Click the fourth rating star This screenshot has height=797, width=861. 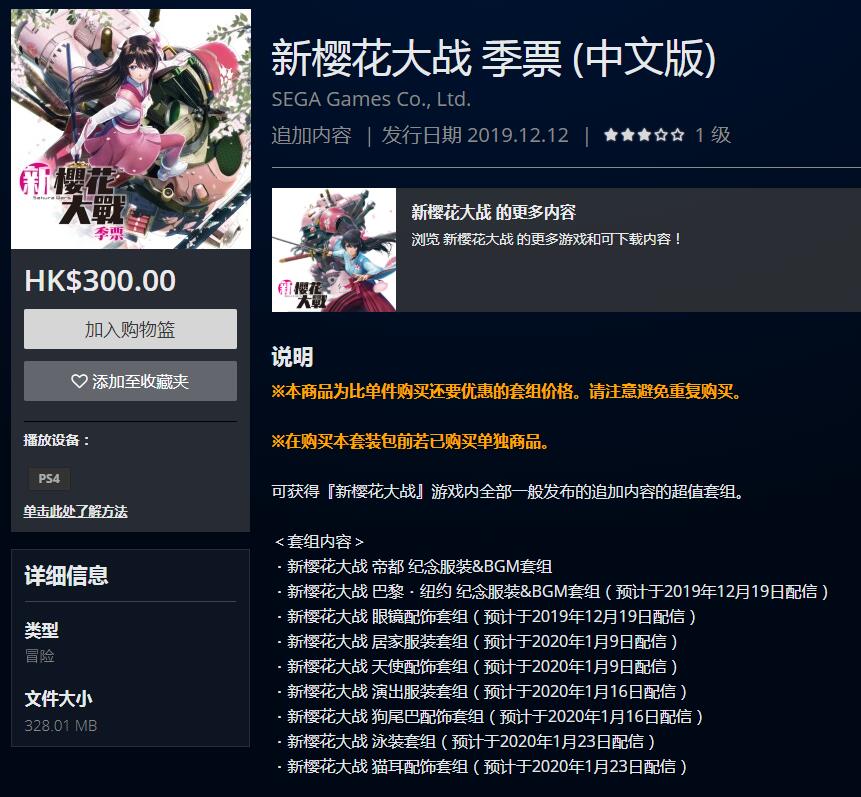click(x=661, y=135)
